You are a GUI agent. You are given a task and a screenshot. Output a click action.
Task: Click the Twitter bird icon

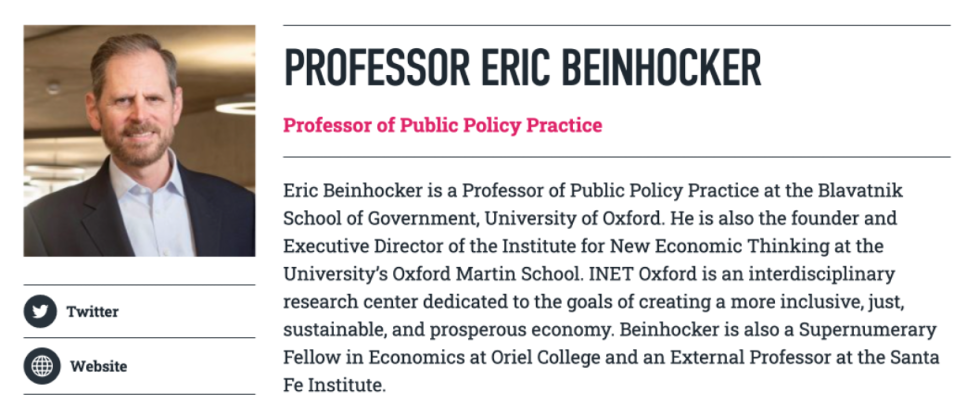(x=41, y=311)
